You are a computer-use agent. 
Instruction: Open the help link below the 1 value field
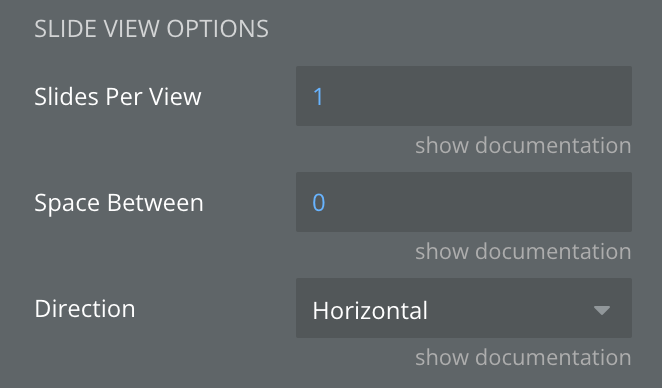click(523, 145)
